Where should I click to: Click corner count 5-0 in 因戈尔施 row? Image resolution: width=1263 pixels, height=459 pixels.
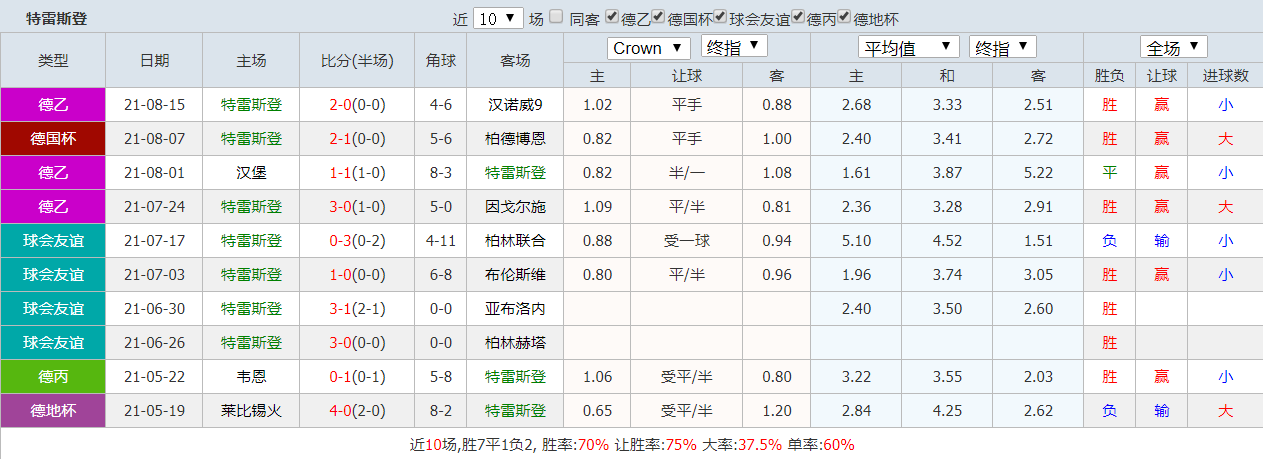pyautogui.click(x=441, y=206)
